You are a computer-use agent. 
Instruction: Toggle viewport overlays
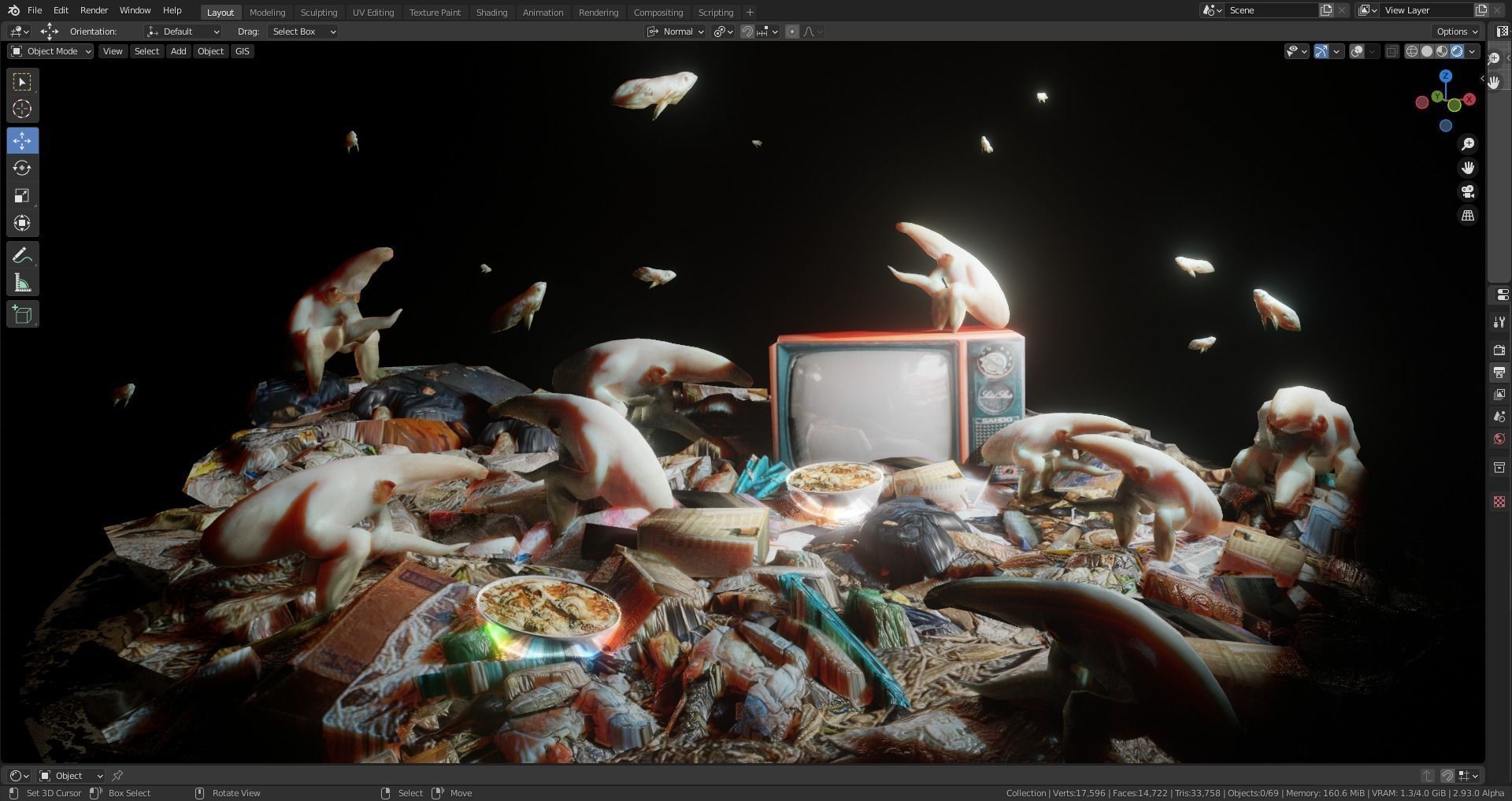point(1357,51)
